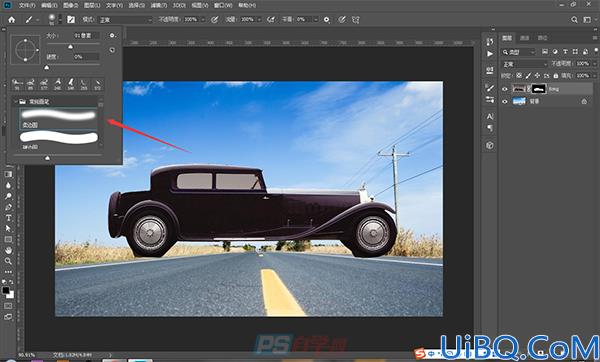600x362 pixels.
Task: Open the History panel icon
Action: click(x=490, y=41)
